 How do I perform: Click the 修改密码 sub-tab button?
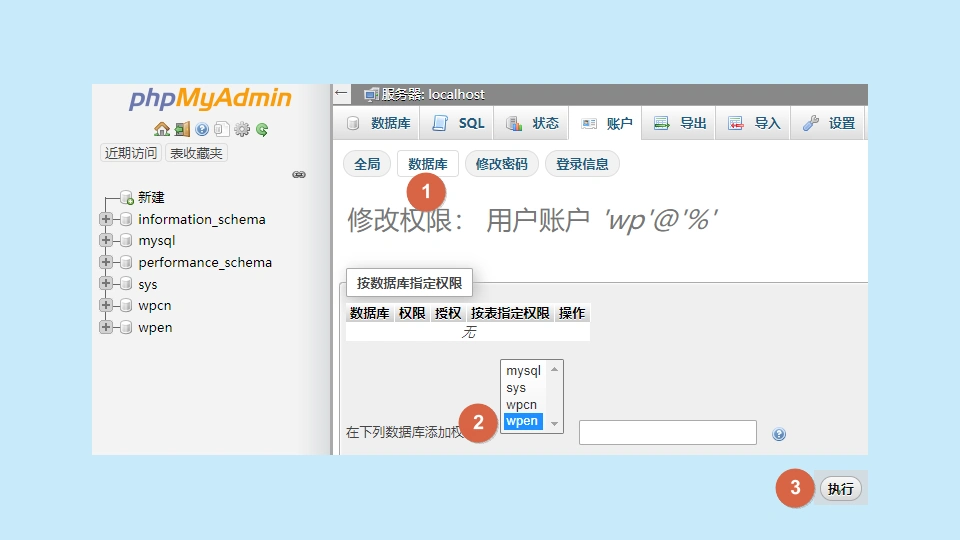point(501,164)
